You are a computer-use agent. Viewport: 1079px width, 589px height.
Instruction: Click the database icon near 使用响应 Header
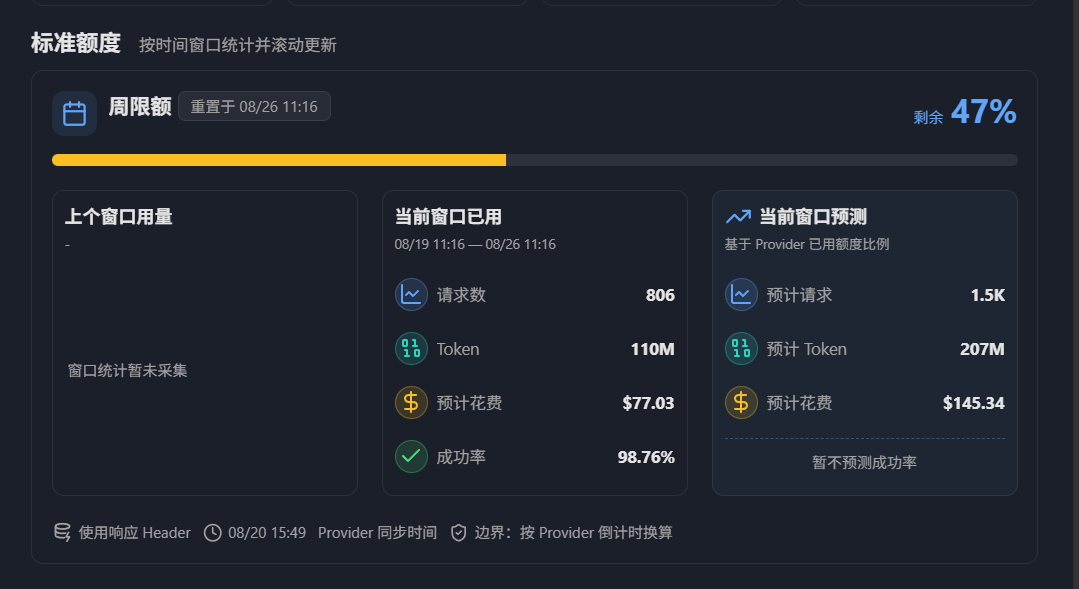[62, 533]
